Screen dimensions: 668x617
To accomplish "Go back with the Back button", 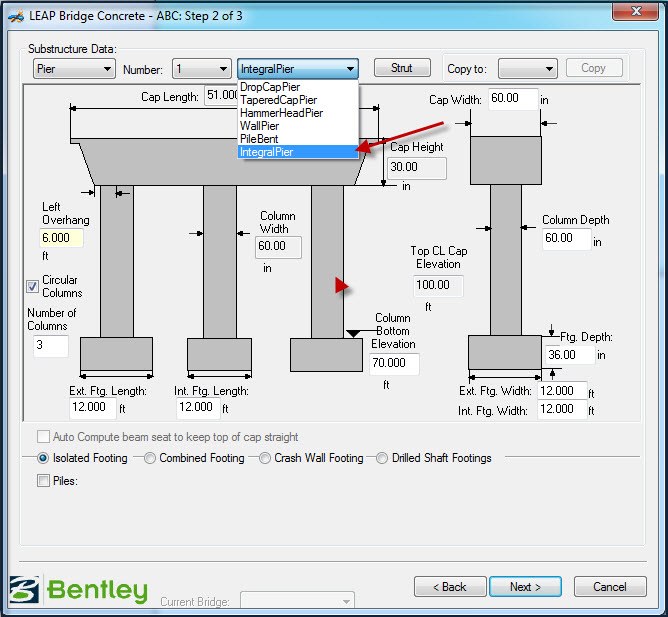I will click(450, 587).
